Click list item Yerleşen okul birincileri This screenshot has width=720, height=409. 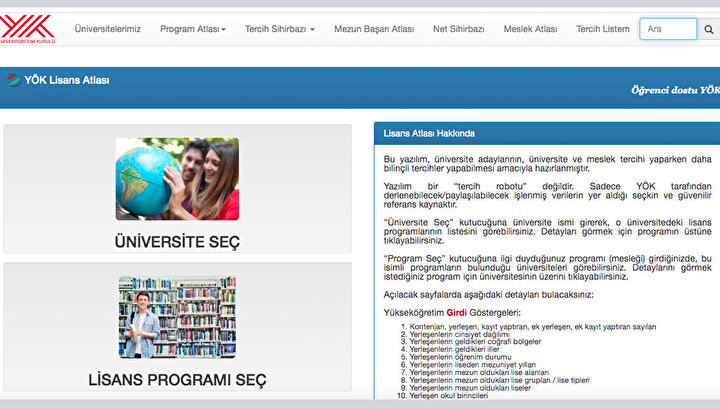point(449,396)
